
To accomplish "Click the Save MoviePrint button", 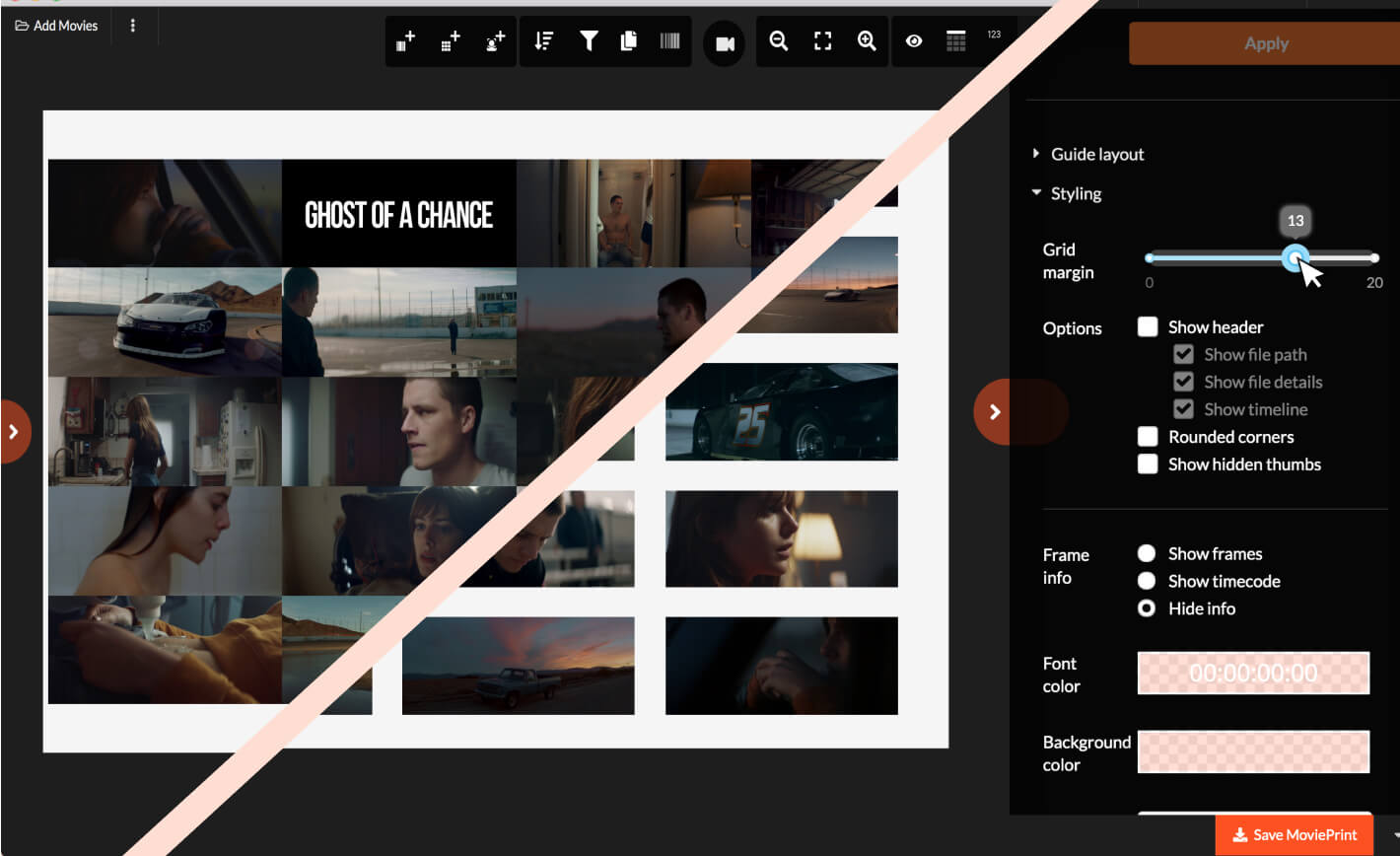I will coord(1295,835).
